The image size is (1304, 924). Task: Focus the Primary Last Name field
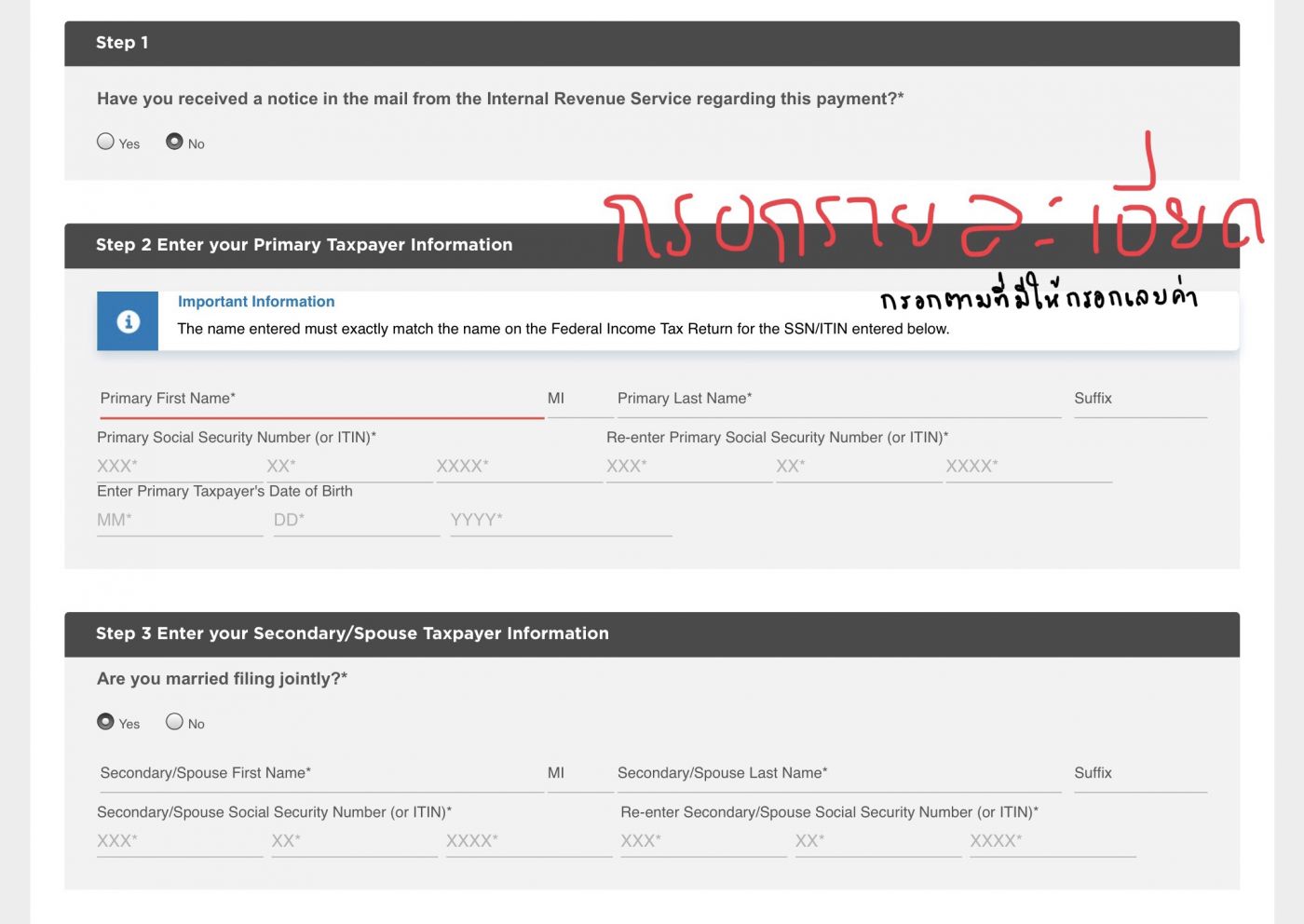coord(838,399)
